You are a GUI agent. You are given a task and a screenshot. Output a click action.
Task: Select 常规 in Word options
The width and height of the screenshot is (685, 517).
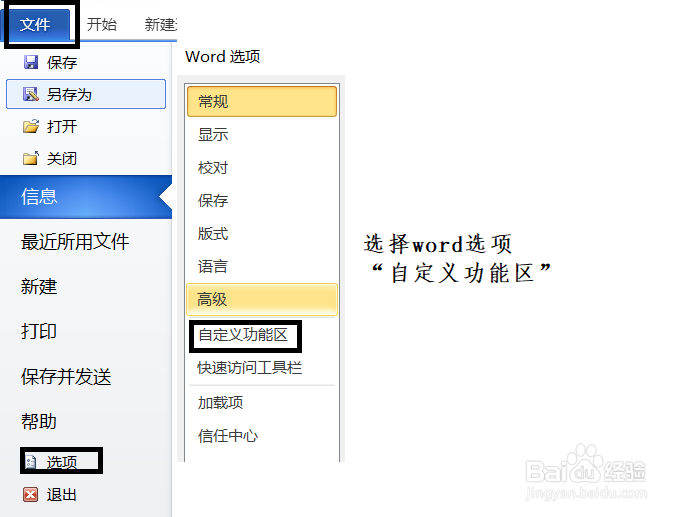pyautogui.click(x=262, y=101)
